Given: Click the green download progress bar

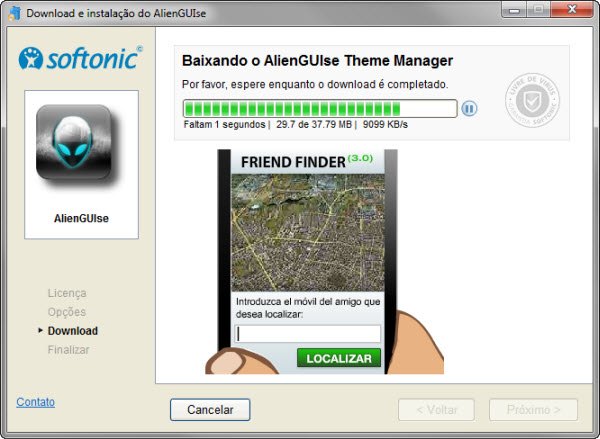Looking at the screenshot, I should [x=319, y=108].
